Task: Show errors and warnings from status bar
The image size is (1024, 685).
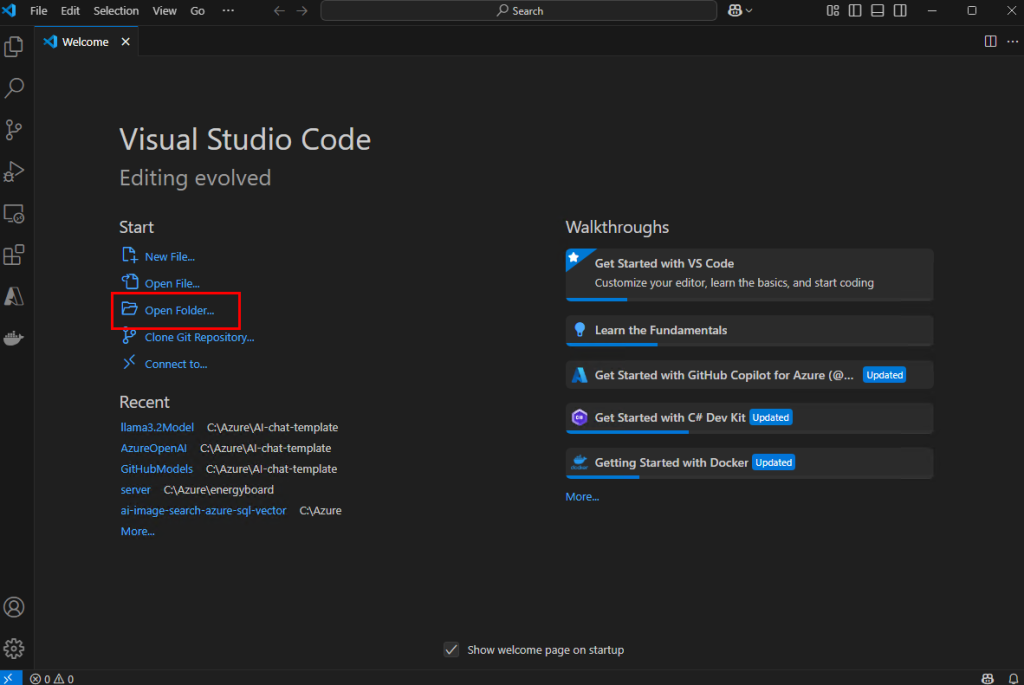Action: pos(52,679)
